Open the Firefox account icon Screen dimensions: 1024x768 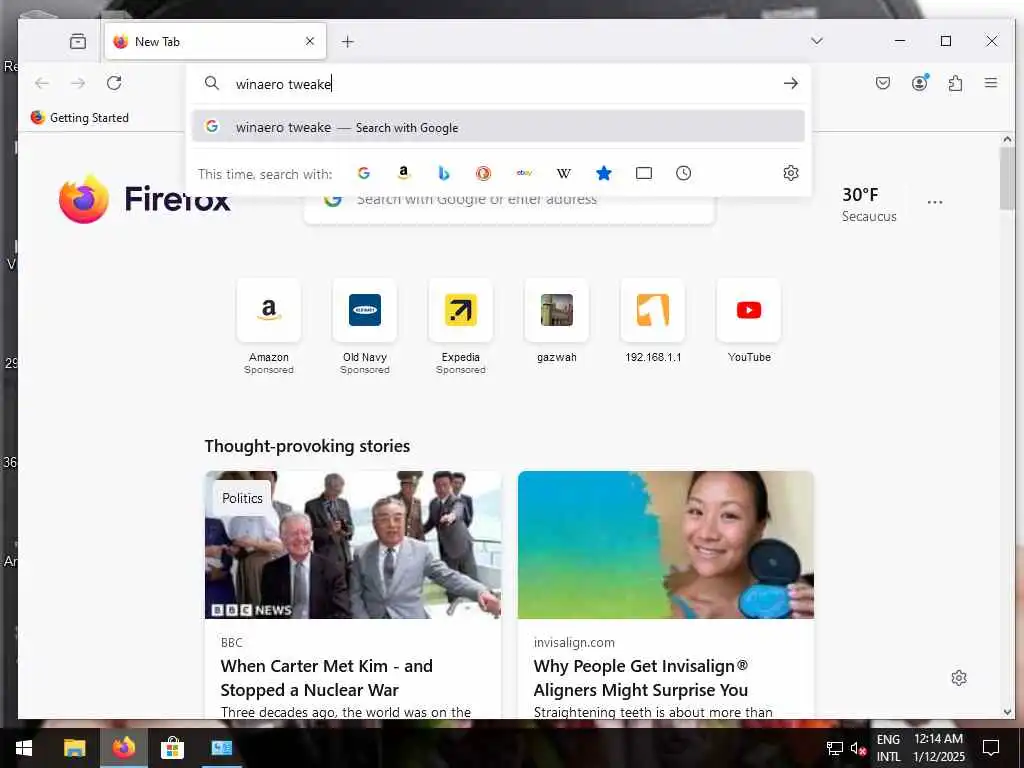(920, 83)
